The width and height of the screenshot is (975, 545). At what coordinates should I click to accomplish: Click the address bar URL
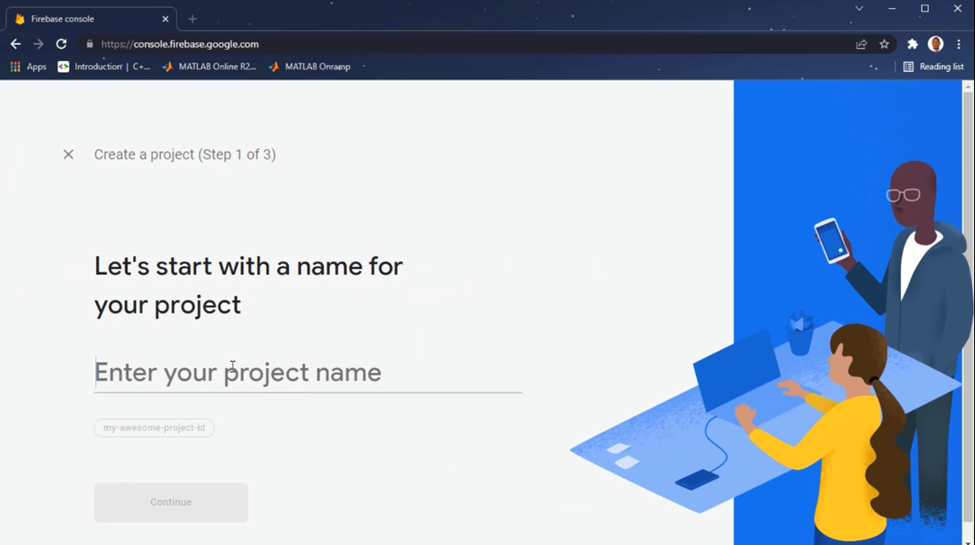pos(180,44)
